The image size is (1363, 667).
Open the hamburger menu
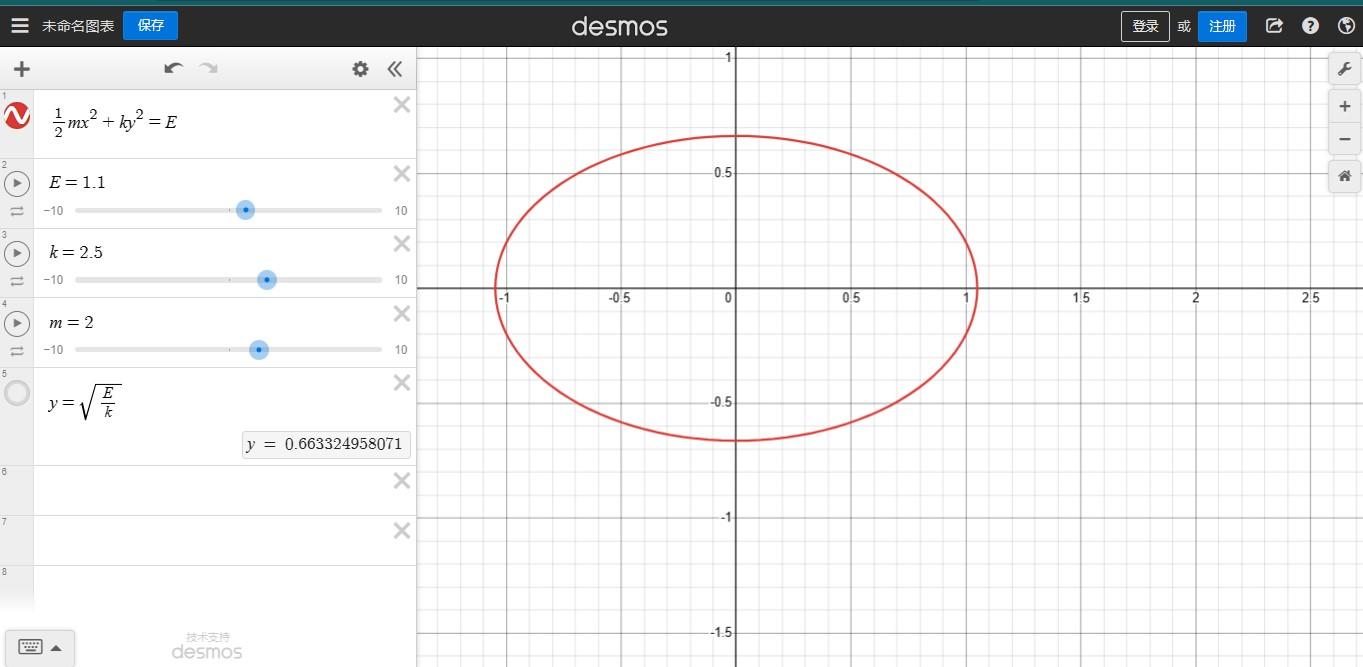click(20, 26)
